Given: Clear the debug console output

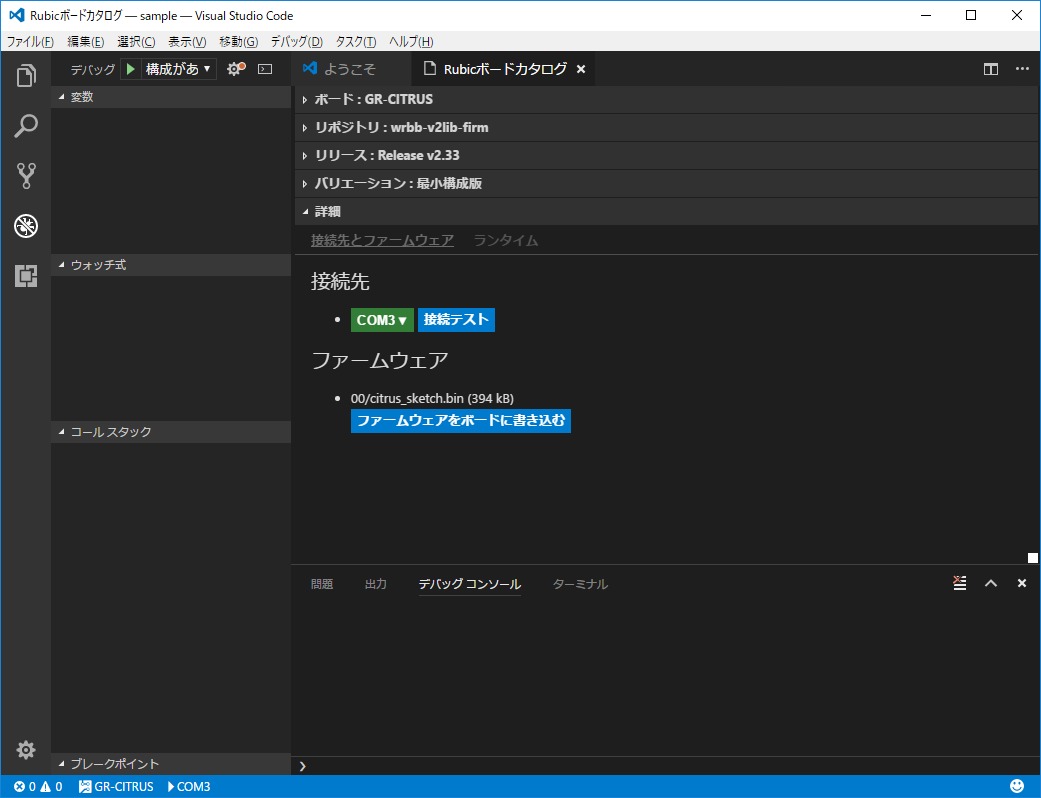Looking at the screenshot, I should coord(959,583).
